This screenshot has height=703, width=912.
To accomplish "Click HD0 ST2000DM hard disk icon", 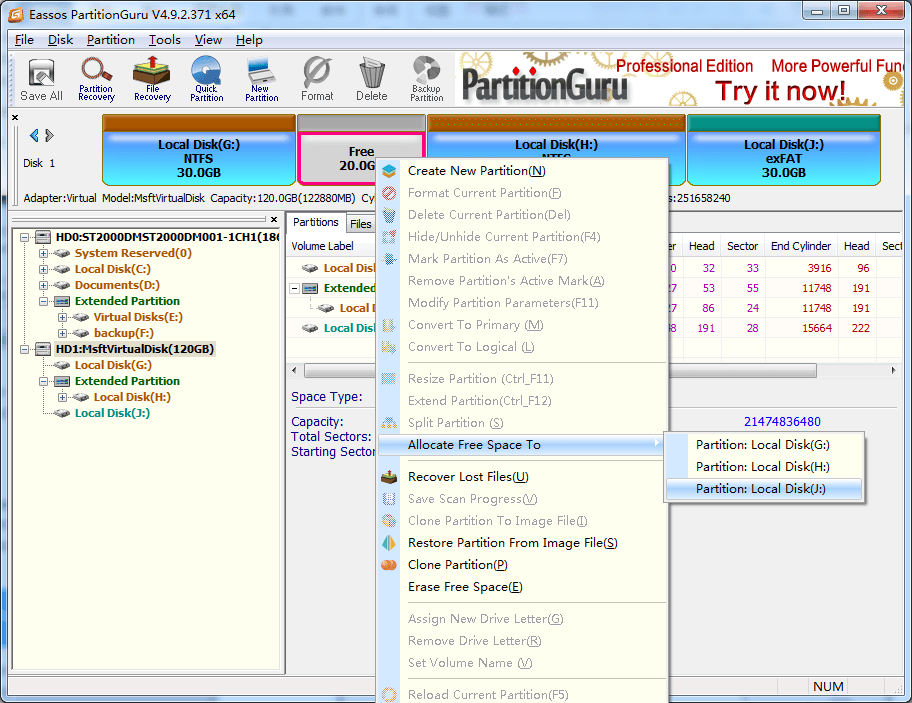I will (x=43, y=237).
